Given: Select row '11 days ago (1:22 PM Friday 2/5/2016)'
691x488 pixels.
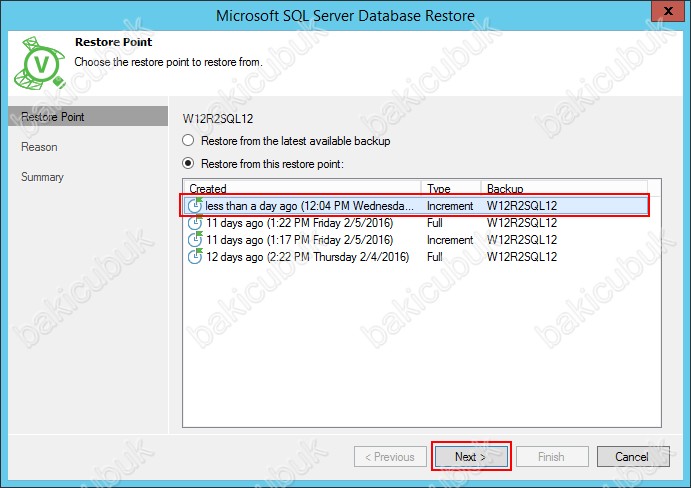Looking at the screenshot, I should [415, 223].
